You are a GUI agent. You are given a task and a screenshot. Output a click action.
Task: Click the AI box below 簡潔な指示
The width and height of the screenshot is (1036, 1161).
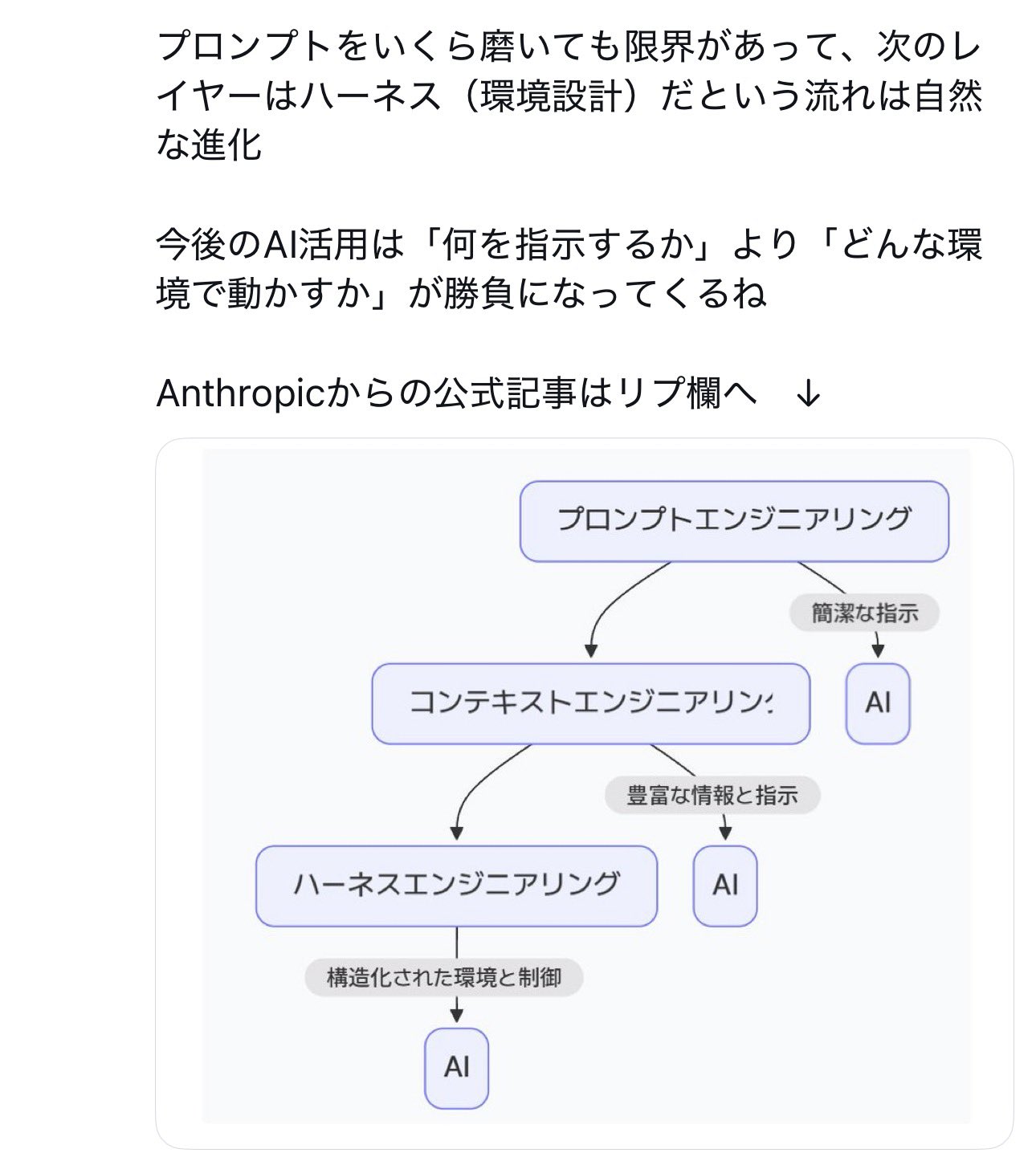coord(878,703)
